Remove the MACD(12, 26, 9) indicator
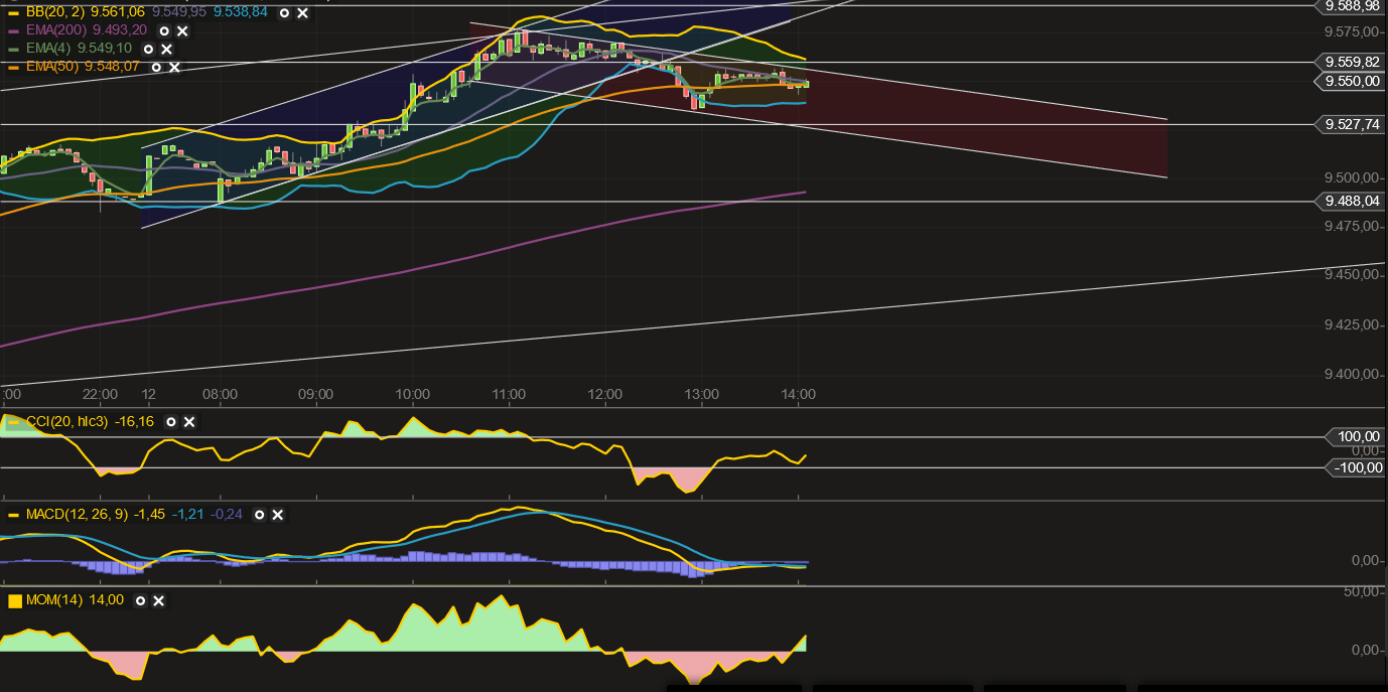Screen dimensions: 1388x692 278,515
